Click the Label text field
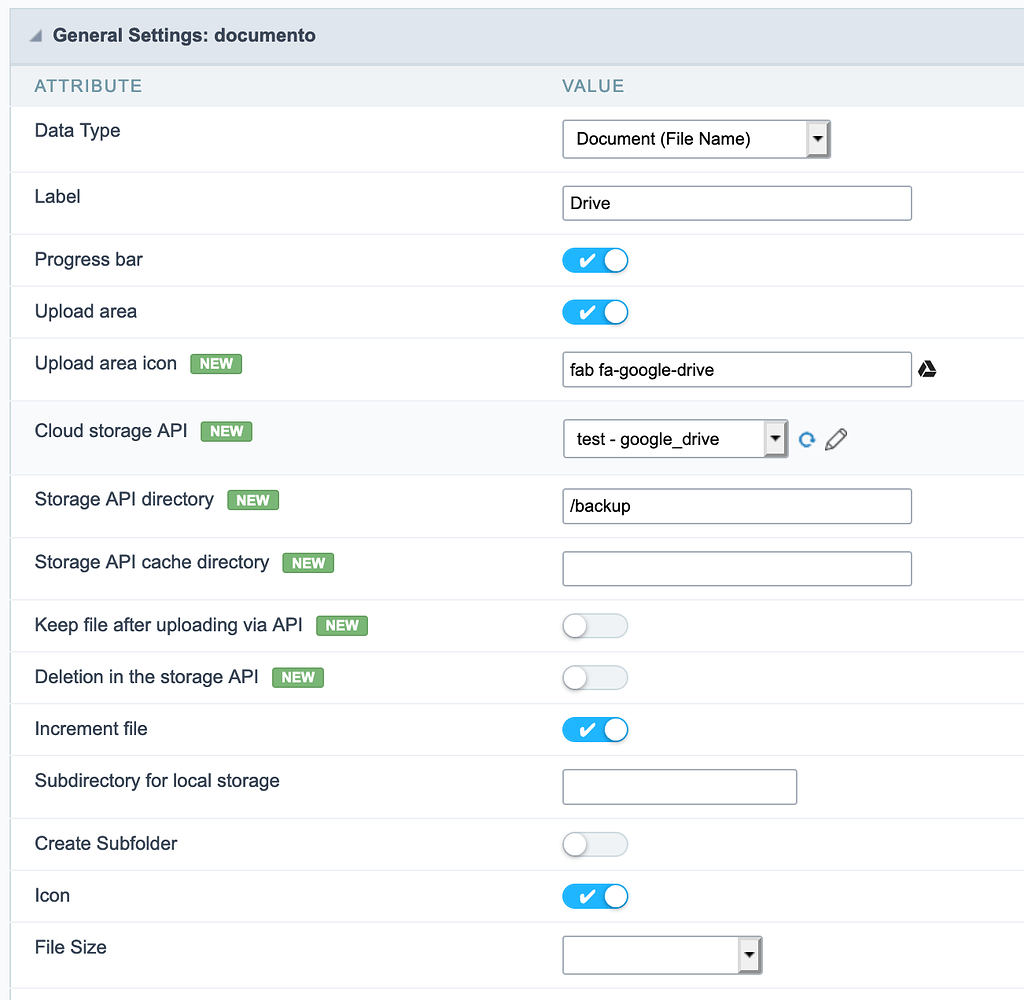Viewport: 1024px width, 1000px height. tap(737, 203)
